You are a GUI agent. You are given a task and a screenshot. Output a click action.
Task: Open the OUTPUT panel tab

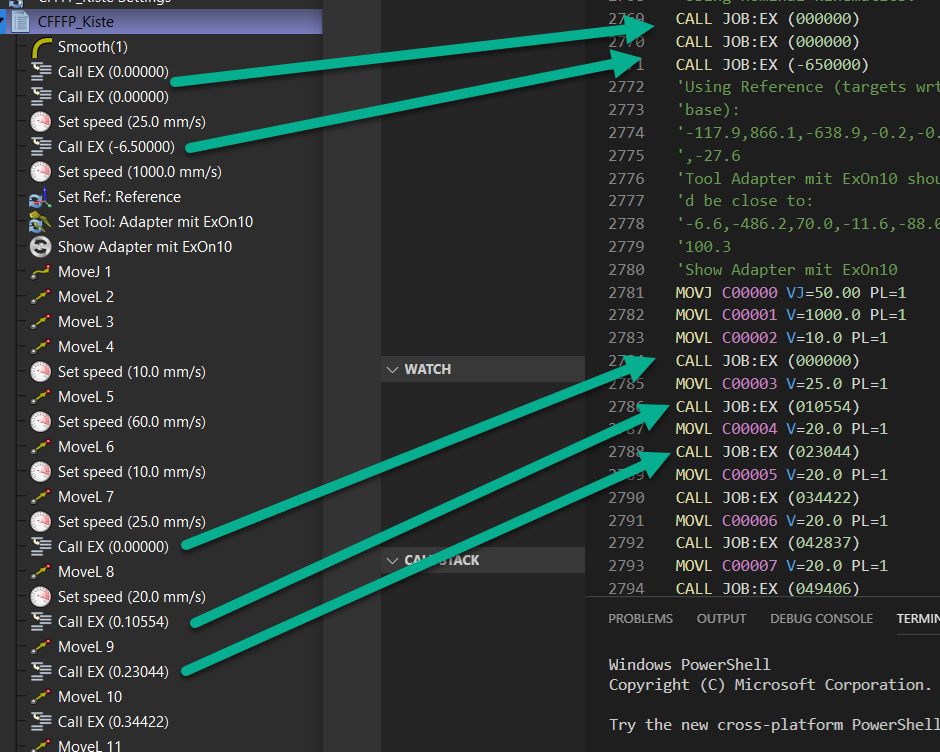pos(721,619)
